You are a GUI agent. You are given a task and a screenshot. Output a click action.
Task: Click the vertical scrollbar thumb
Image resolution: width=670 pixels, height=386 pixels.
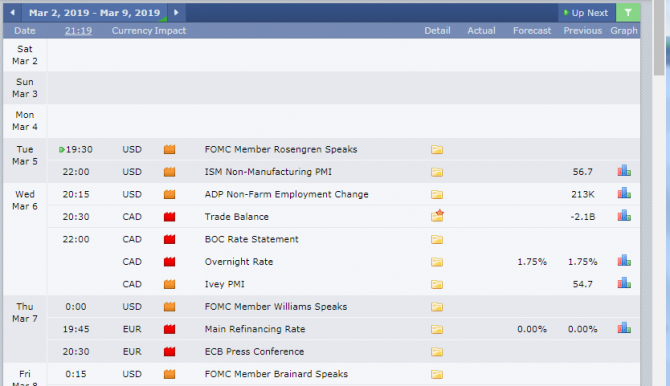[659, 38]
